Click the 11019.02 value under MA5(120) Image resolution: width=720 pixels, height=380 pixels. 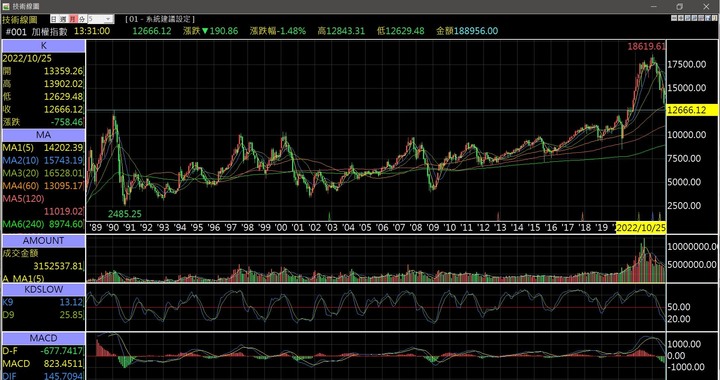click(63, 211)
